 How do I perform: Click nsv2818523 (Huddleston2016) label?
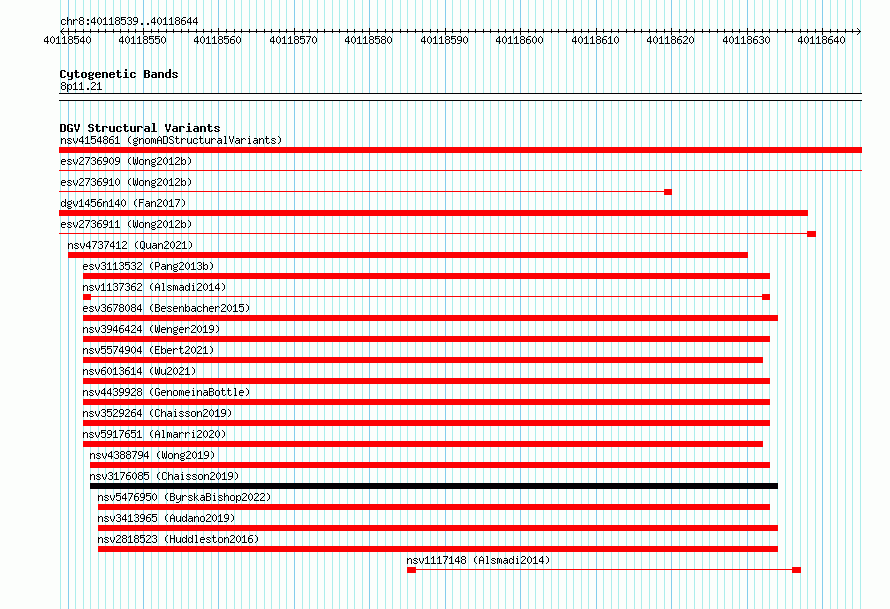[x=178, y=539]
